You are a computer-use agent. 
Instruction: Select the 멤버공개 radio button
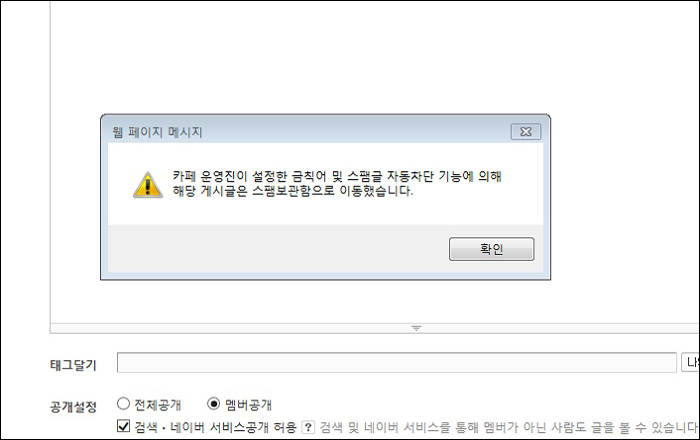[214, 404]
